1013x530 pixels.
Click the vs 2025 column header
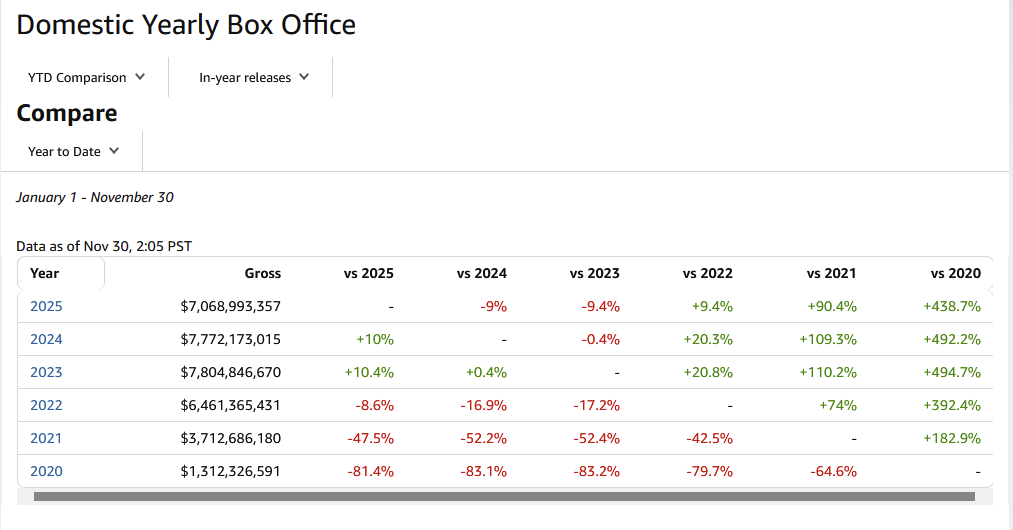pyautogui.click(x=368, y=273)
